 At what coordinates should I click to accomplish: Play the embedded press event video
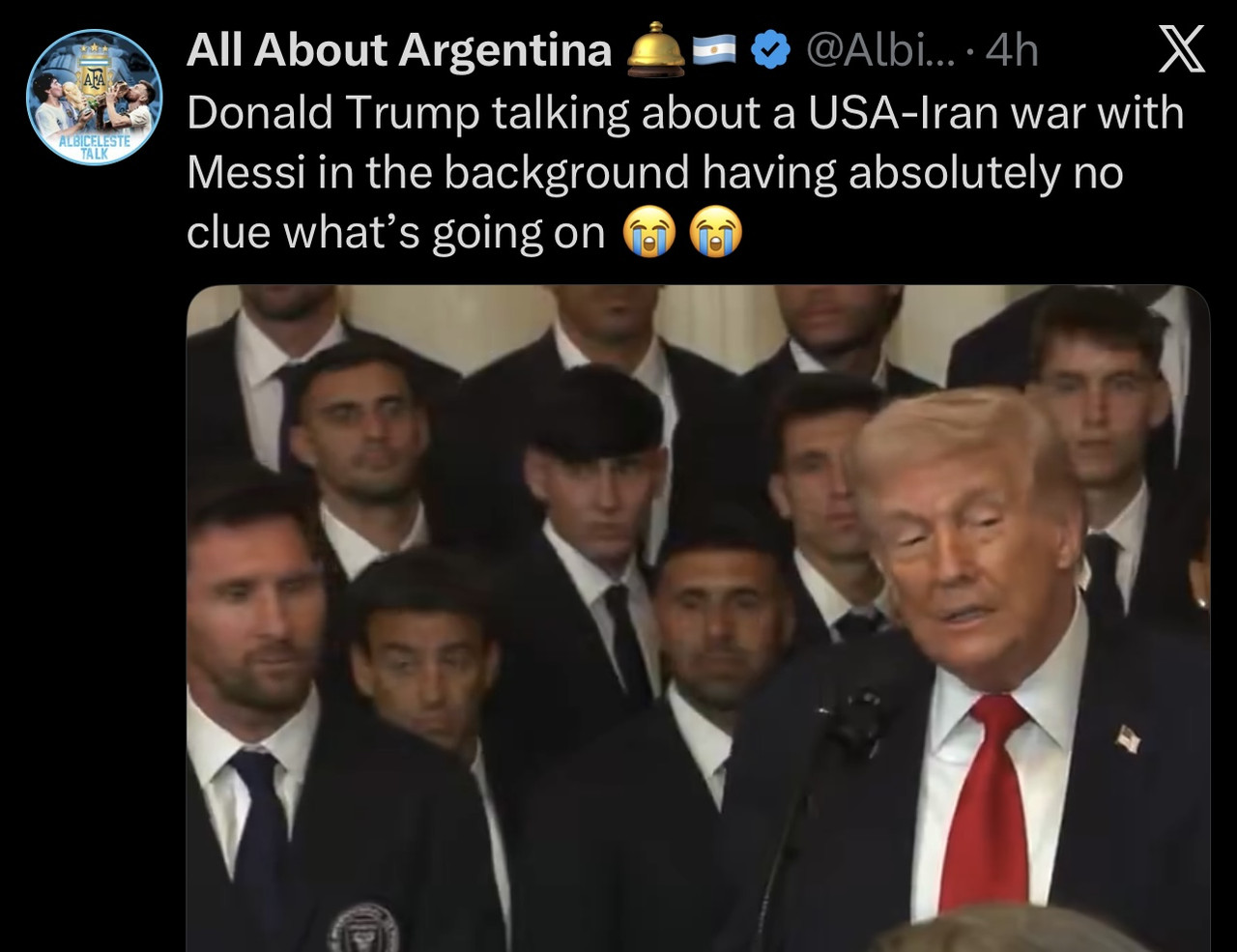[698, 619]
